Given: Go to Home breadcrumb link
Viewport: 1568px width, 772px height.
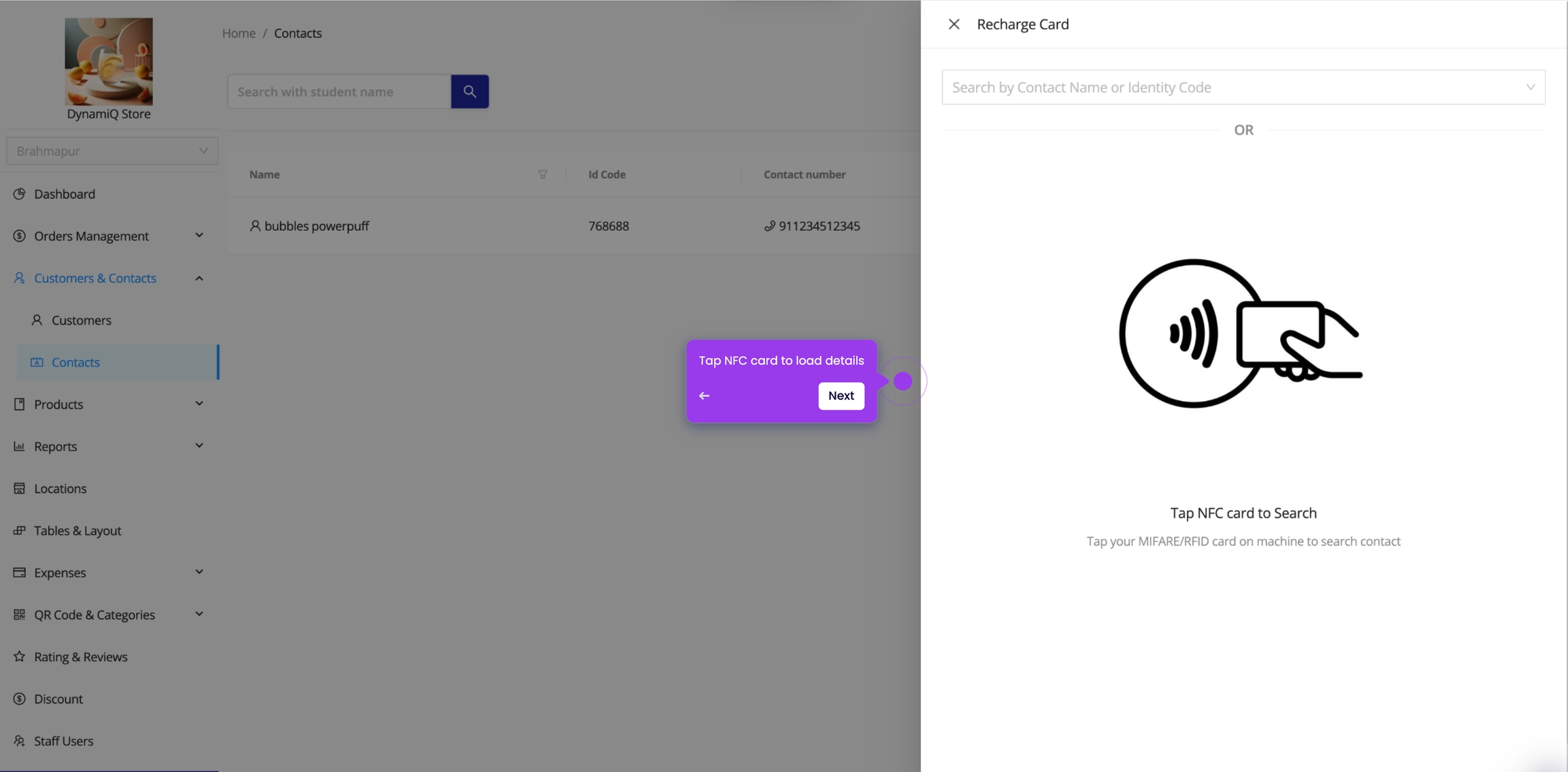Looking at the screenshot, I should (238, 33).
